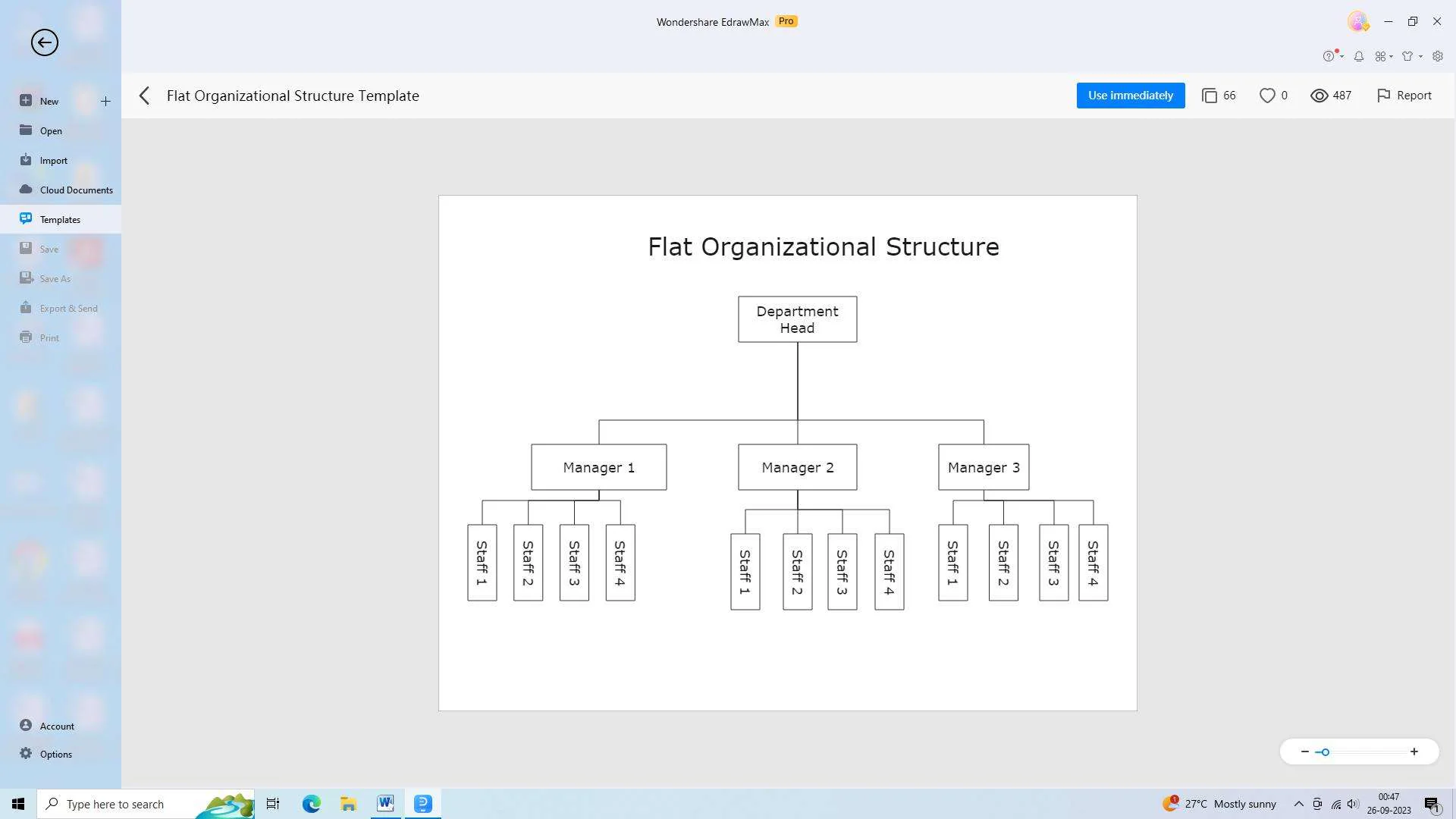This screenshot has width=1456, height=819.
Task: Zoom in with the plus button
Action: pyautogui.click(x=1414, y=752)
